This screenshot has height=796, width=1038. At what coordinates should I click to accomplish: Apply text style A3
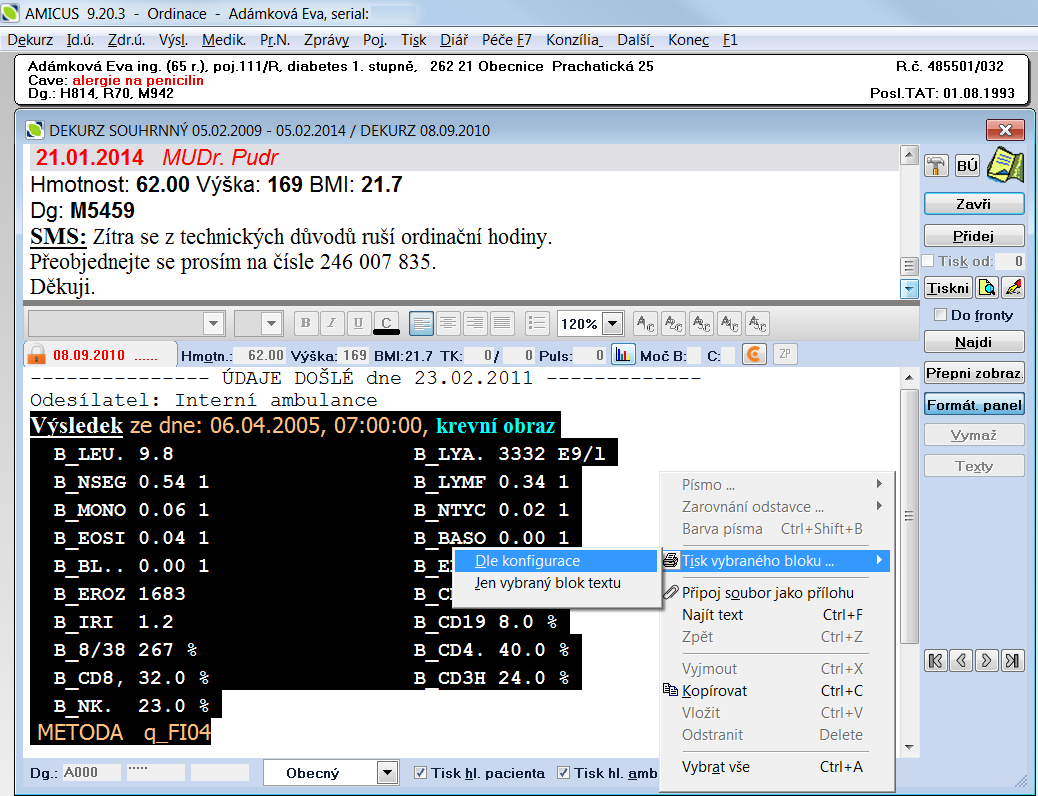click(701, 323)
